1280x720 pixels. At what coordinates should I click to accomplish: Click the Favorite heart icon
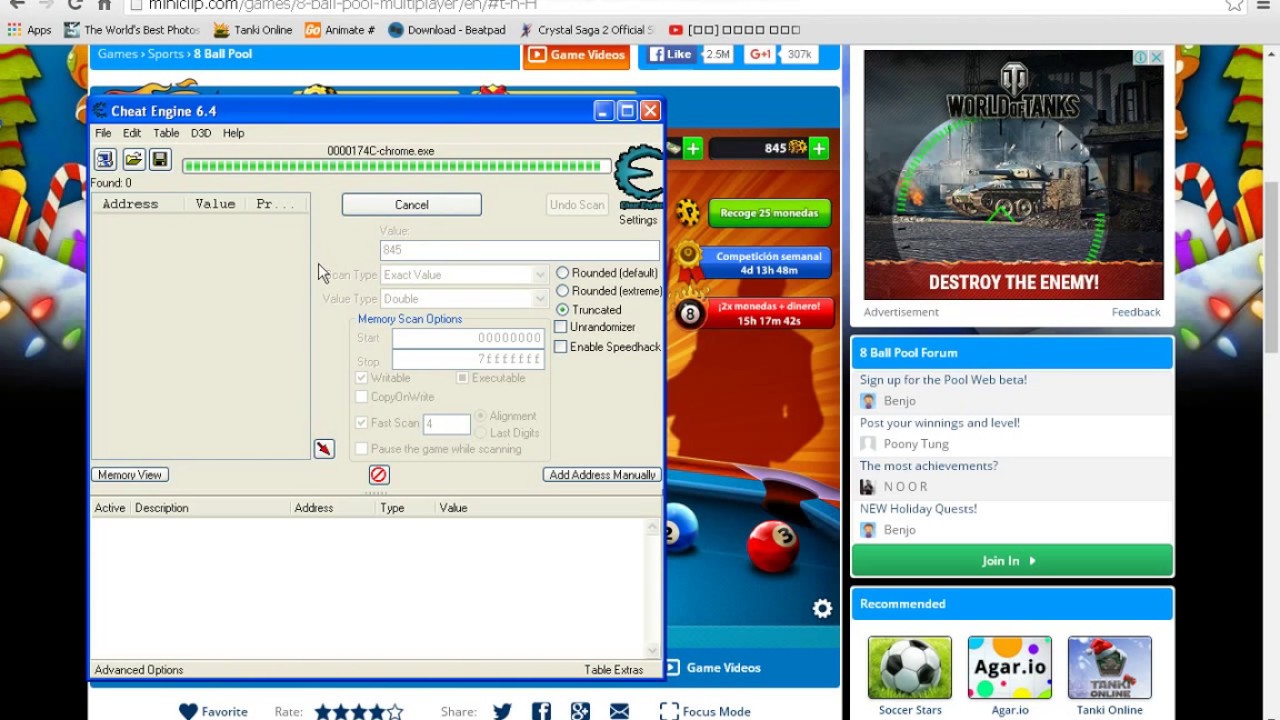(188, 711)
